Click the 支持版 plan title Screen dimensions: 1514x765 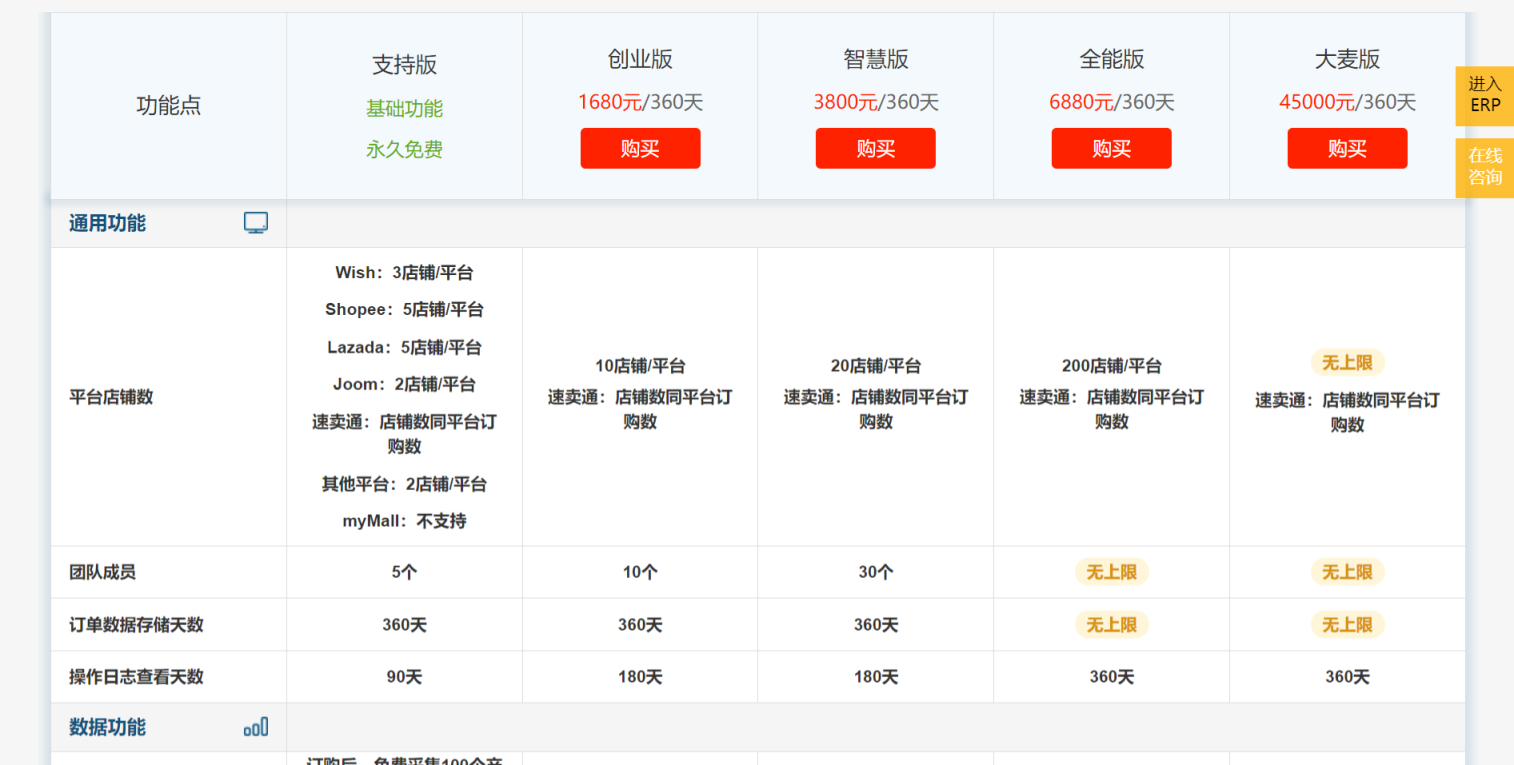tap(404, 65)
